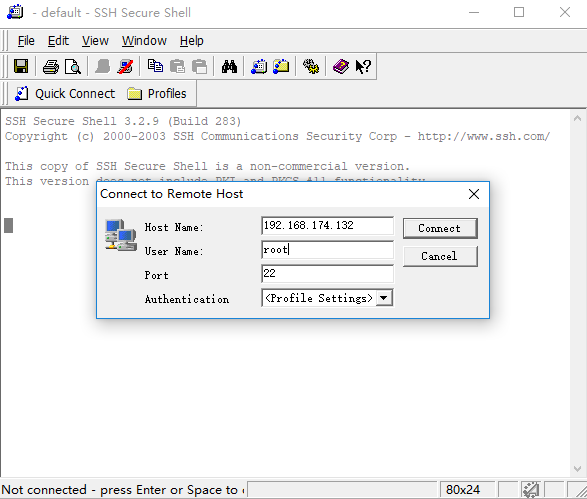This screenshot has height=499, width=587.
Task: Click the "Authentication" label
Action: [187, 299]
